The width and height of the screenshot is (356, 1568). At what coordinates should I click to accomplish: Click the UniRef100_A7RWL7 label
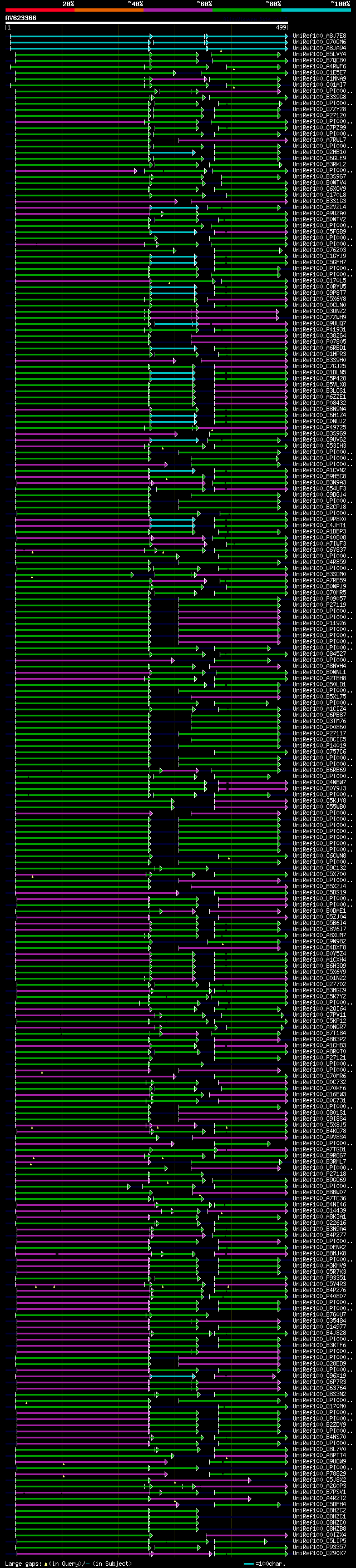[x=319, y=140]
